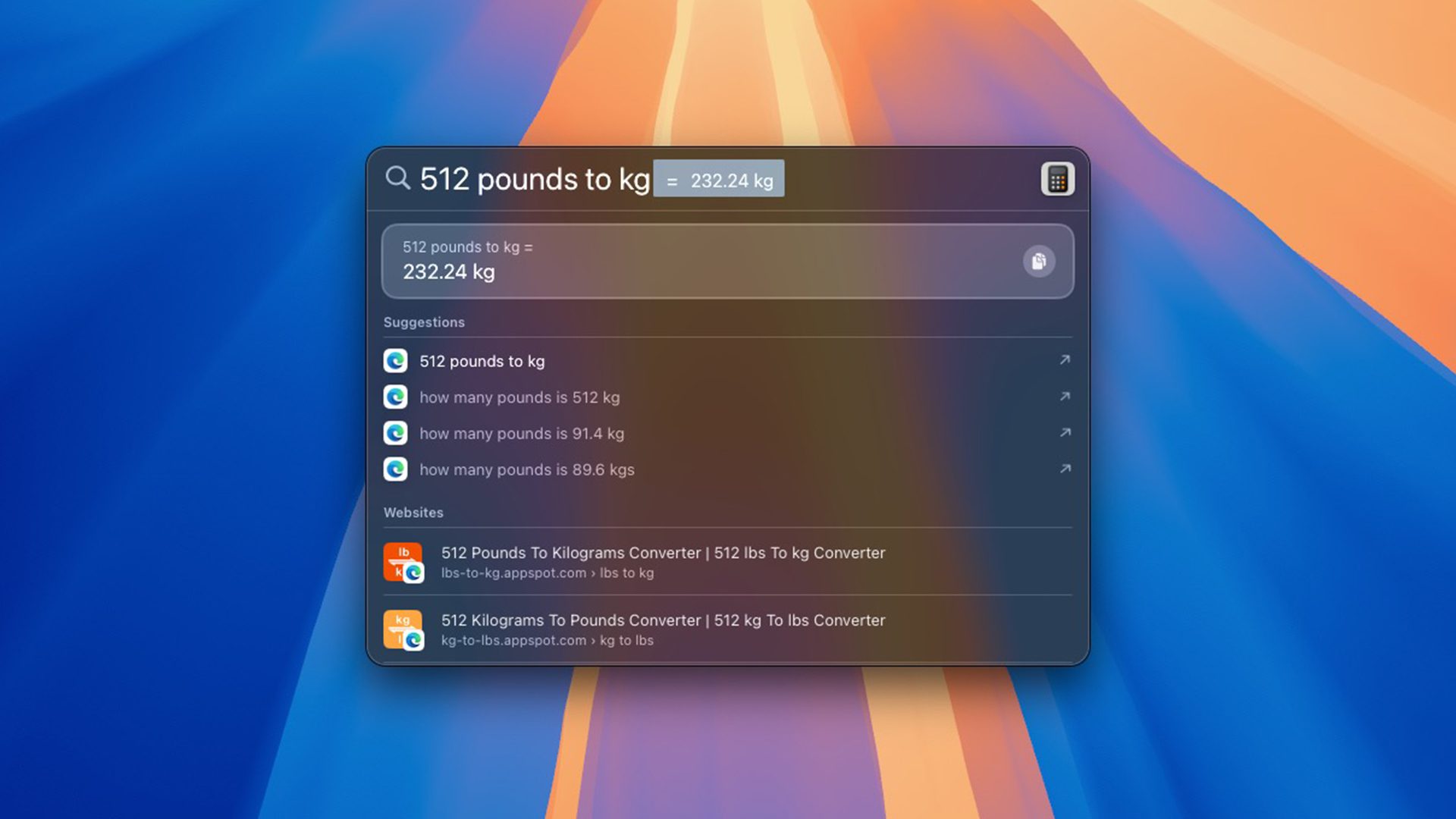Click the lbs-to-kg website favicon

[x=403, y=563]
